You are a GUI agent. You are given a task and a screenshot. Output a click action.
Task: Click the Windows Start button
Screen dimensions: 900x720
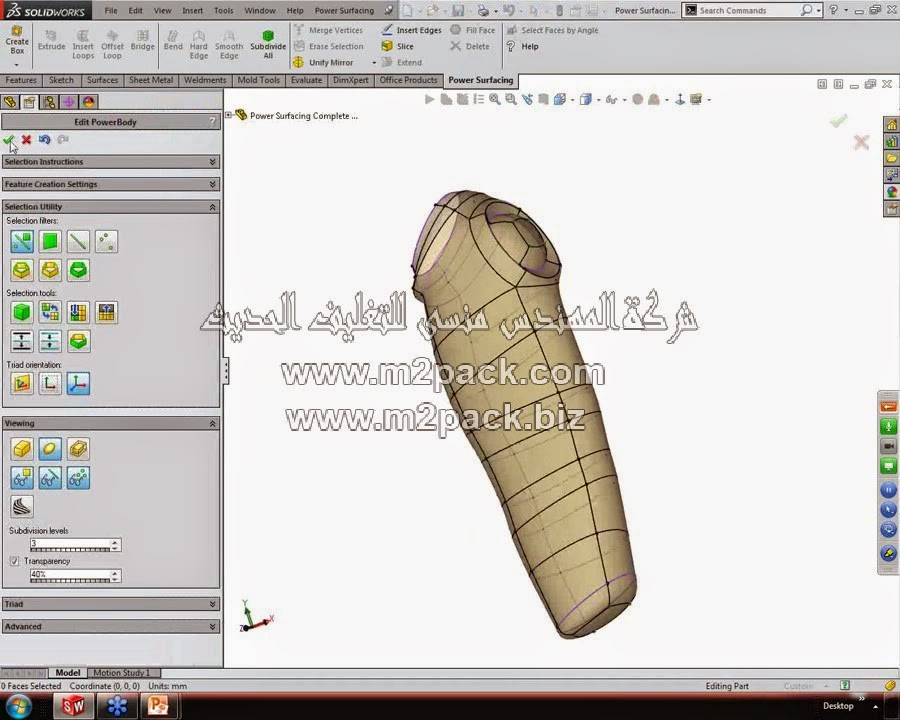(17, 706)
